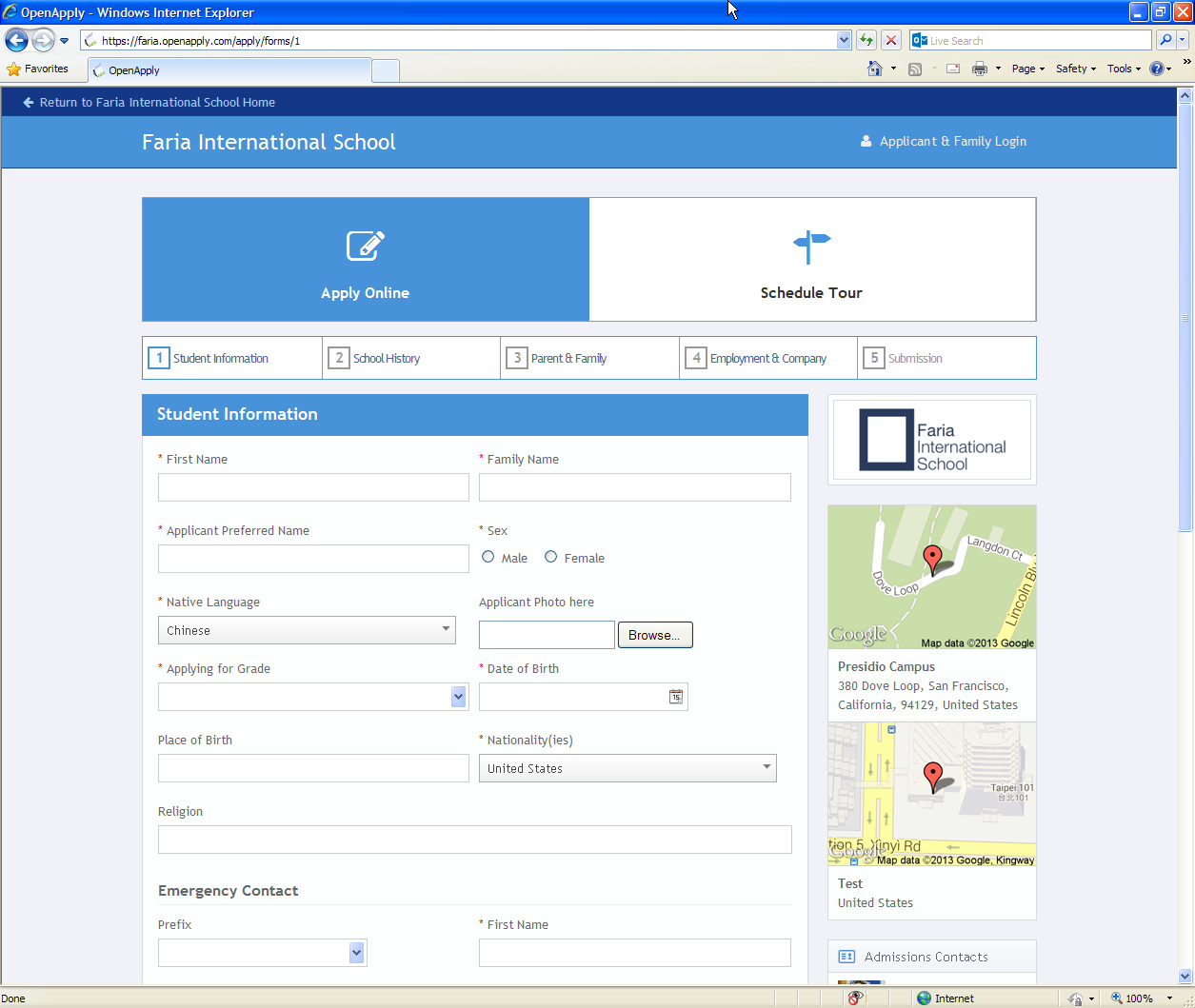Click the Date of Birth field

tap(583, 697)
